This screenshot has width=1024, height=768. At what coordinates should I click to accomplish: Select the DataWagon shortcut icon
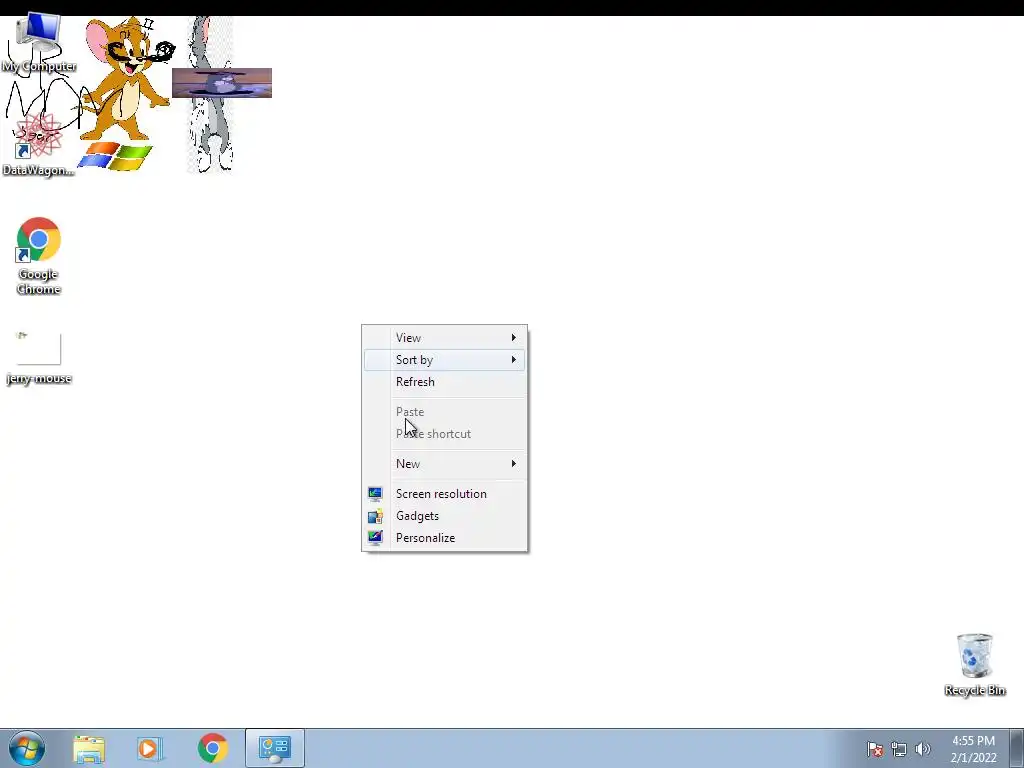[39, 147]
